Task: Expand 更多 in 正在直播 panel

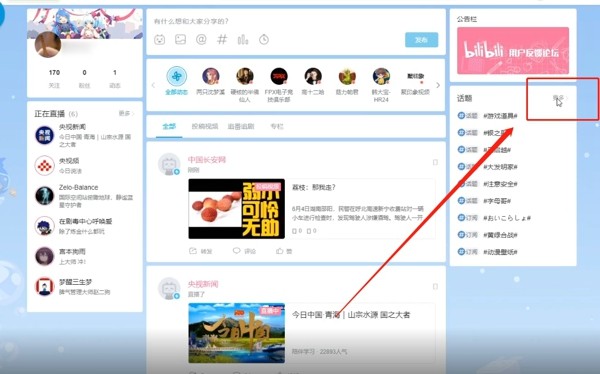Action: coord(126,113)
